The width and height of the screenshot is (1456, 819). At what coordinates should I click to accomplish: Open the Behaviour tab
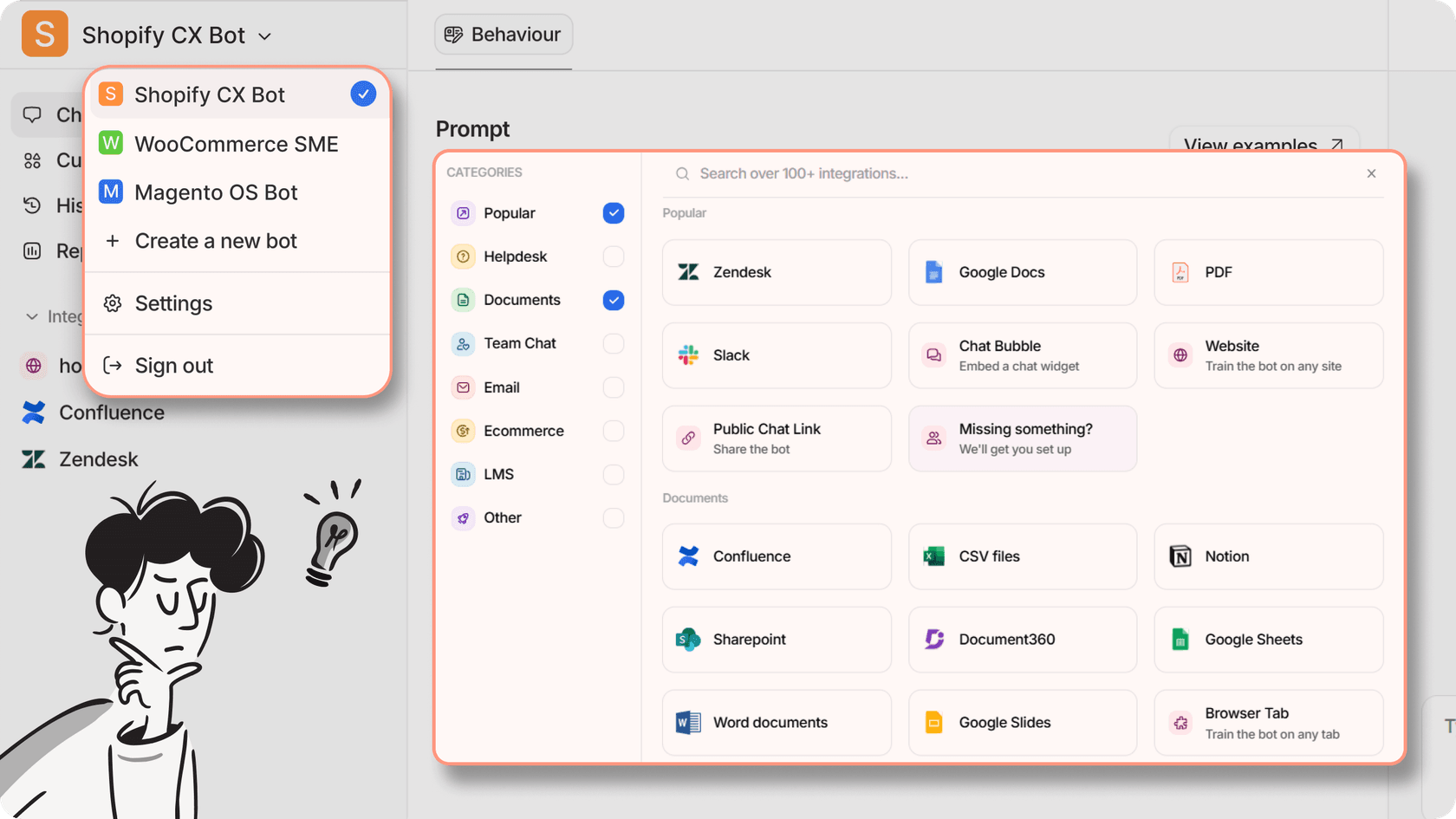coord(504,35)
